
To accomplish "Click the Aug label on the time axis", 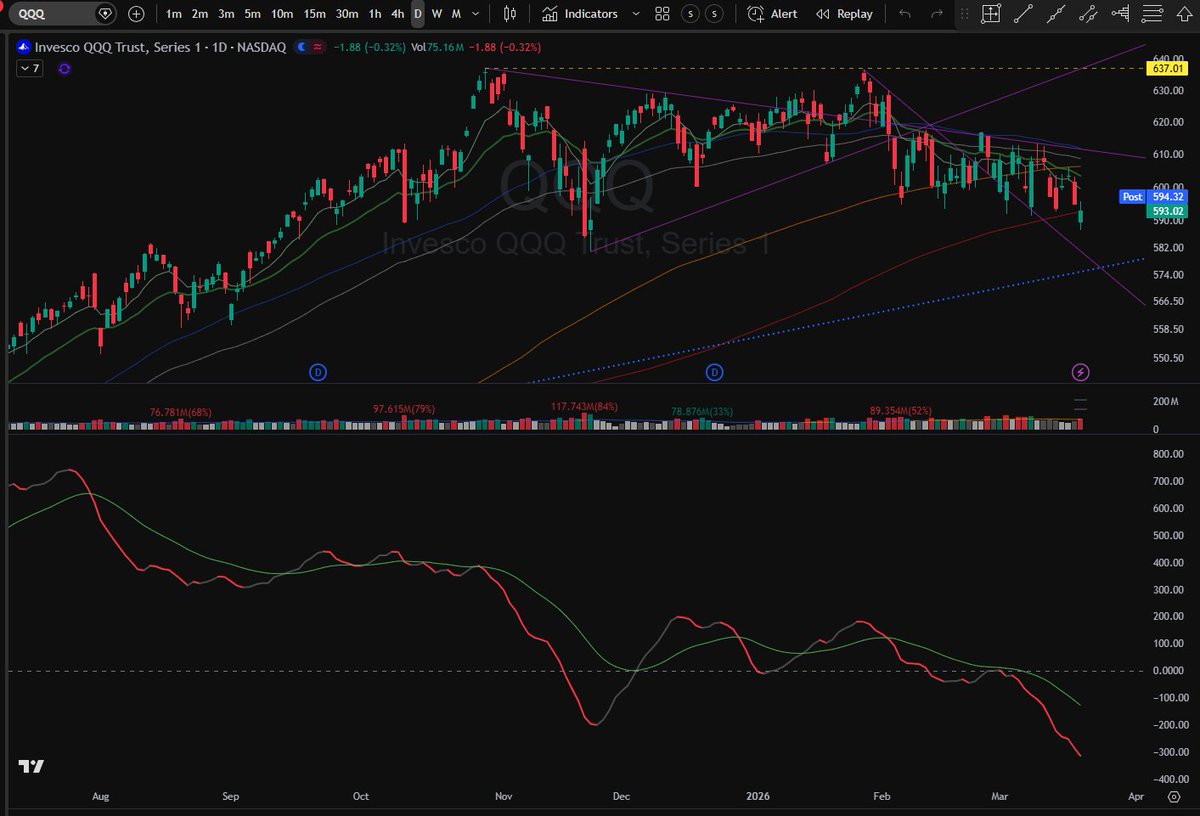I will (x=100, y=797).
